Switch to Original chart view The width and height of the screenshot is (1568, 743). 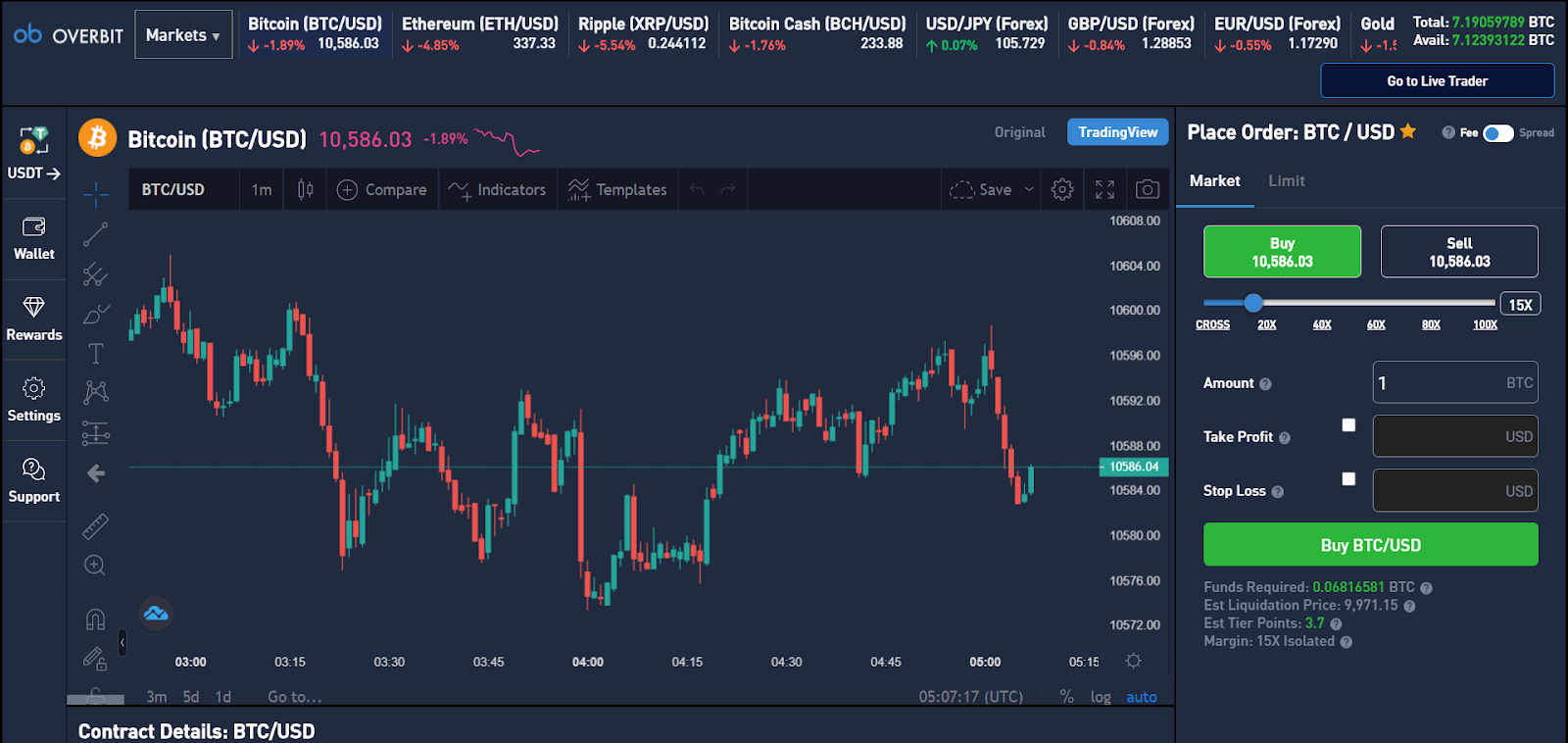click(x=1019, y=131)
